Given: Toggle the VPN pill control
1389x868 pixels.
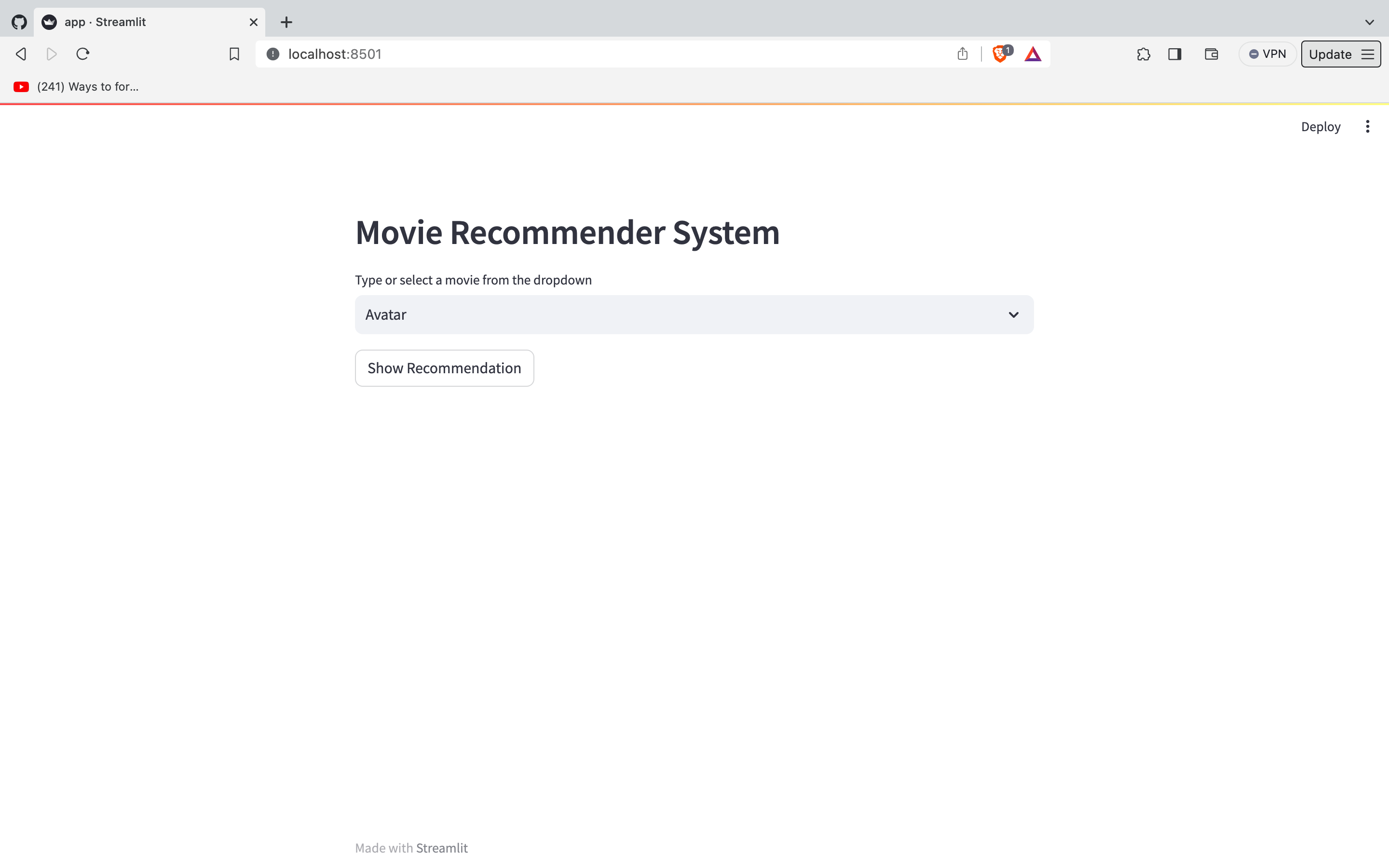Looking at the screenshot, I should coord(1267,54).
